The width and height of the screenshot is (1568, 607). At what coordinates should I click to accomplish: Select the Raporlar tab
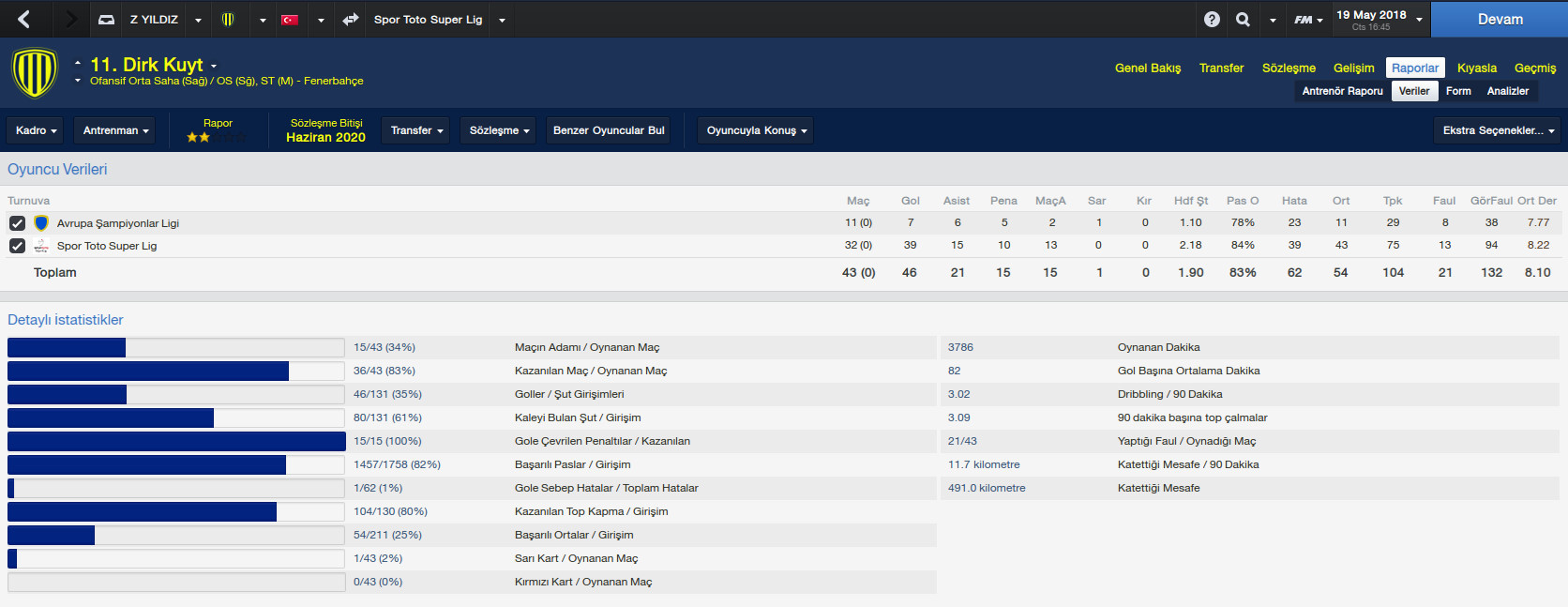pyautogui.click(x=1415, y=68)
